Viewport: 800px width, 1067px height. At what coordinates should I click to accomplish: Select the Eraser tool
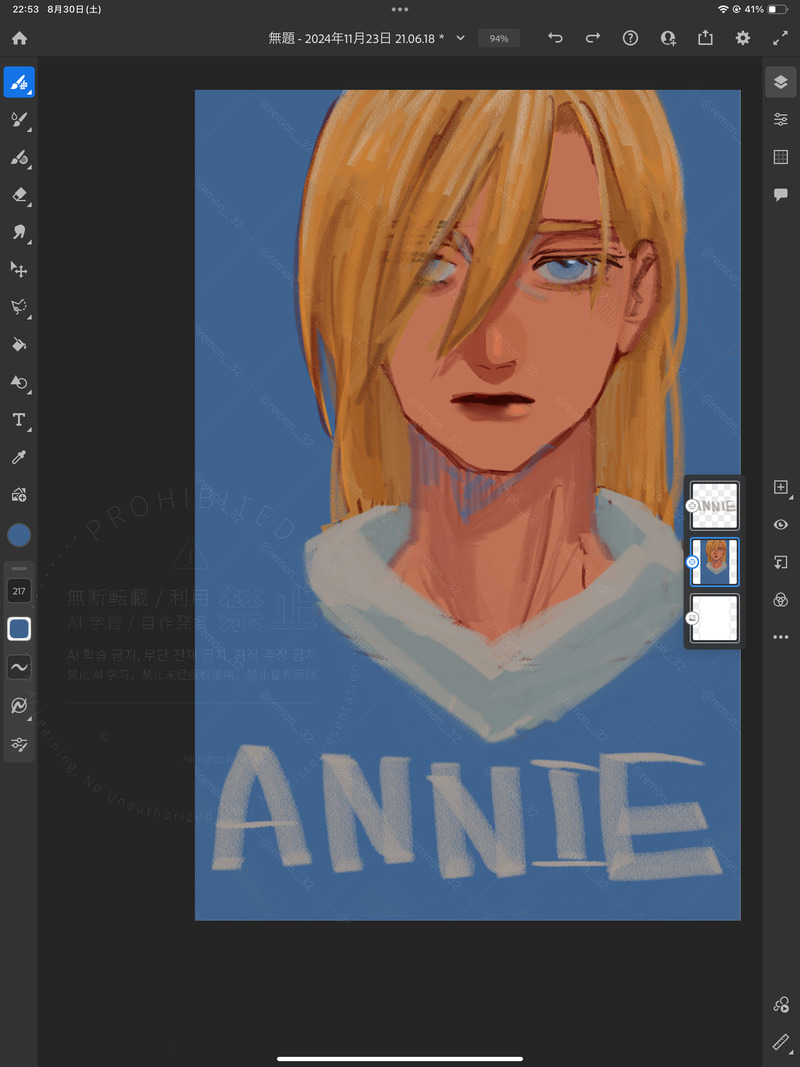tap(19, 195)
